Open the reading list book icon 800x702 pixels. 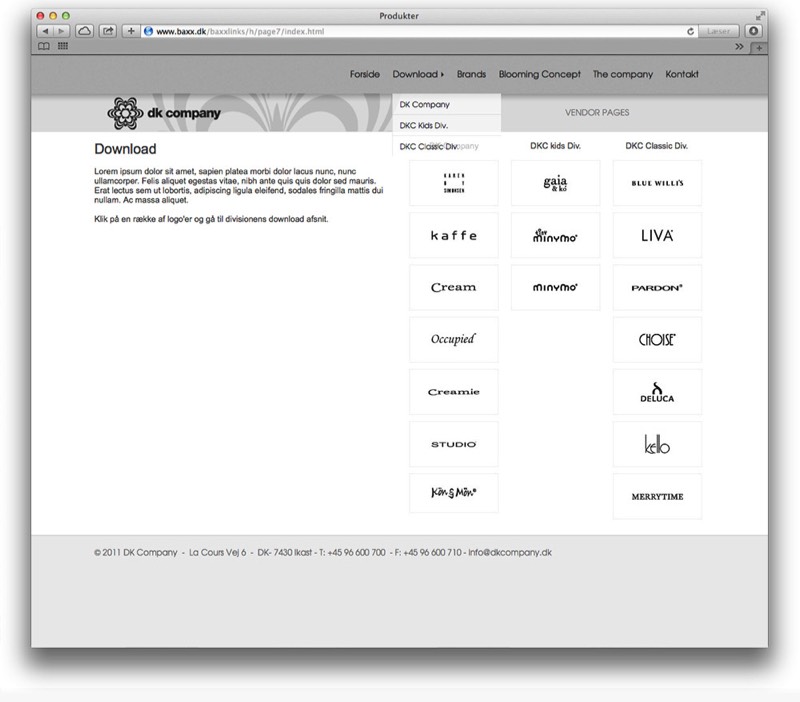pyautogui.click(x=44, y=46)
